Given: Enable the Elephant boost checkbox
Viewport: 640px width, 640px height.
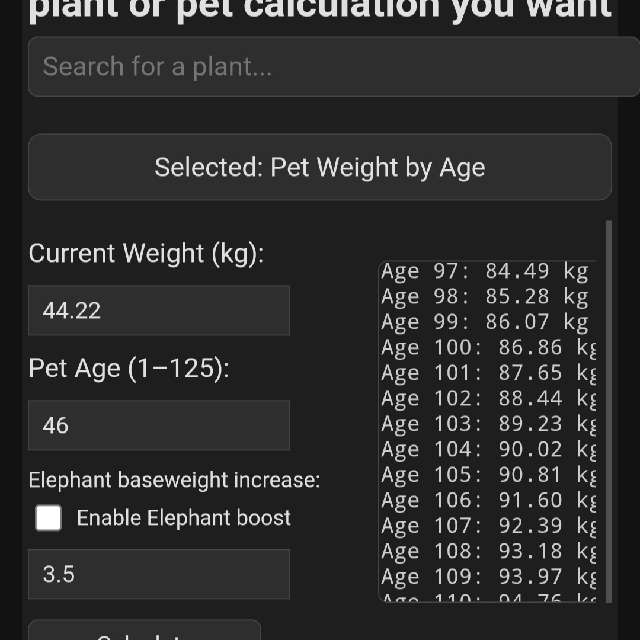Looking at the screenshot, I should click(48, 518).
